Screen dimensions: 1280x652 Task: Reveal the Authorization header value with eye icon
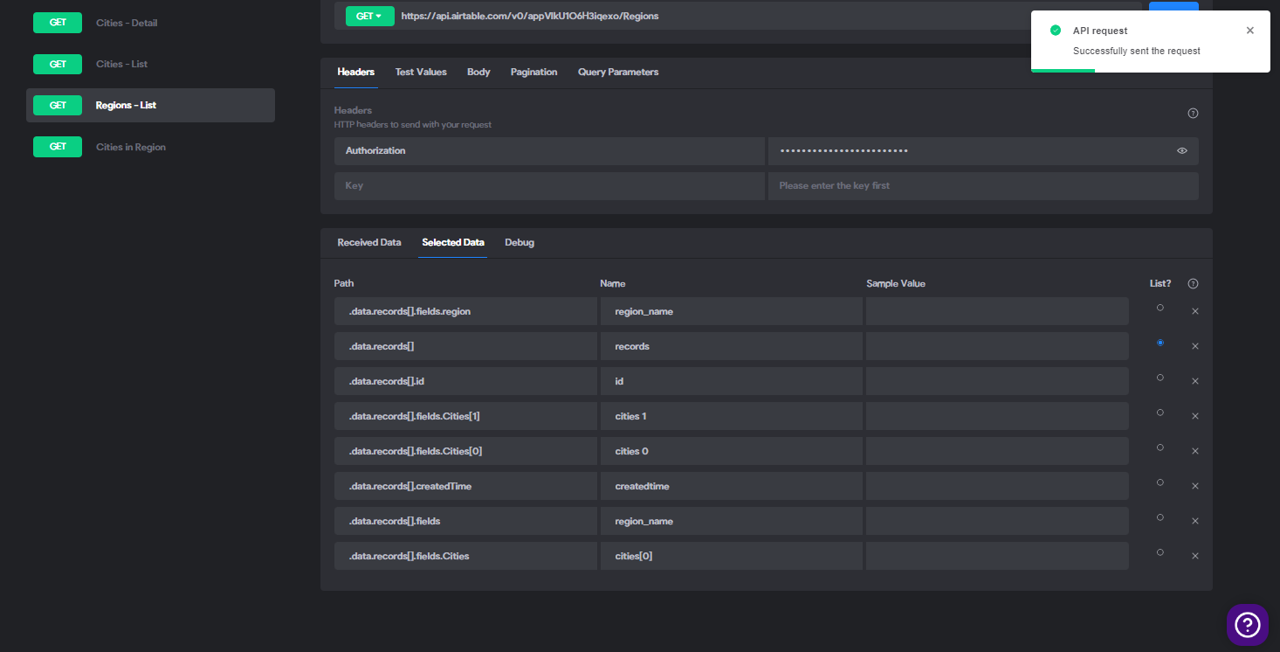1182,151
